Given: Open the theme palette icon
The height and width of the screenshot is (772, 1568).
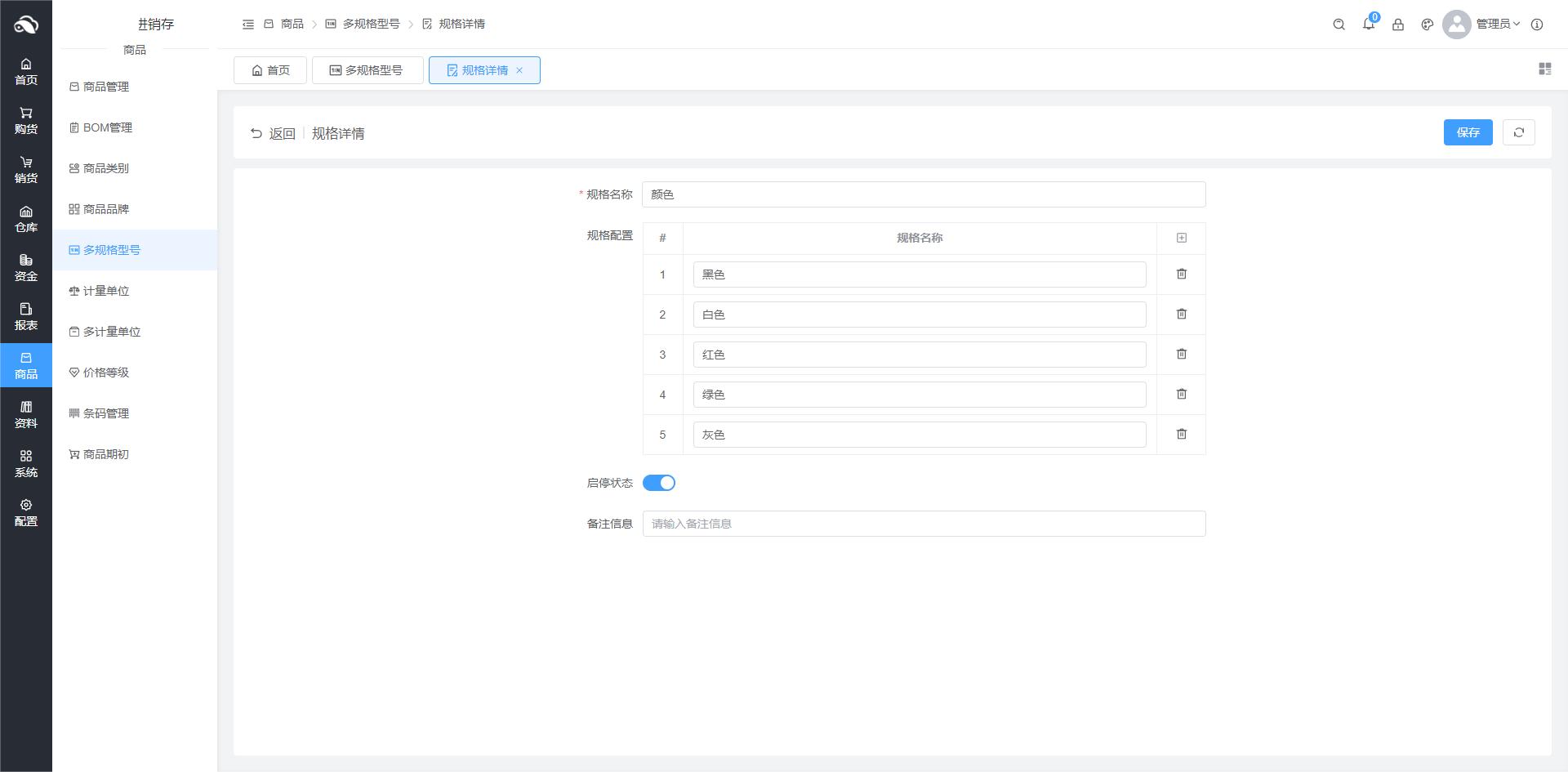Looking at the screenshot, I should [x=1427, y=25].
